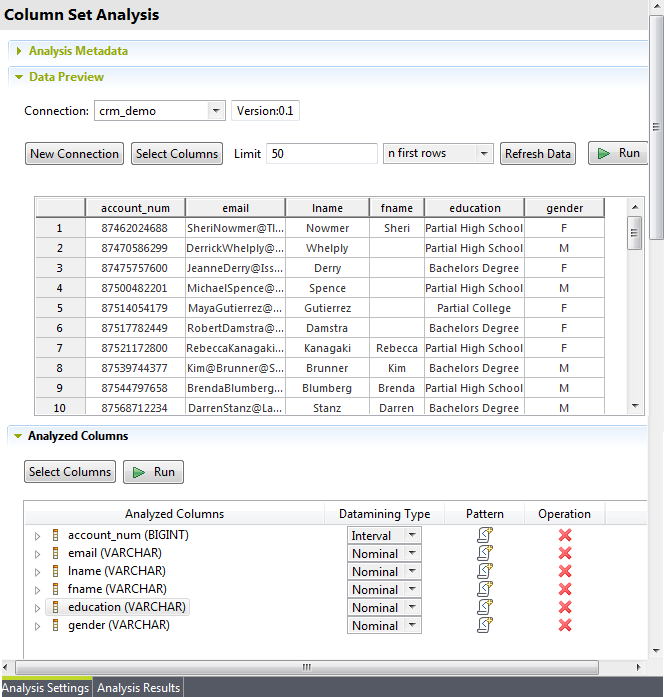Click the New Connection button

[75, 154]
